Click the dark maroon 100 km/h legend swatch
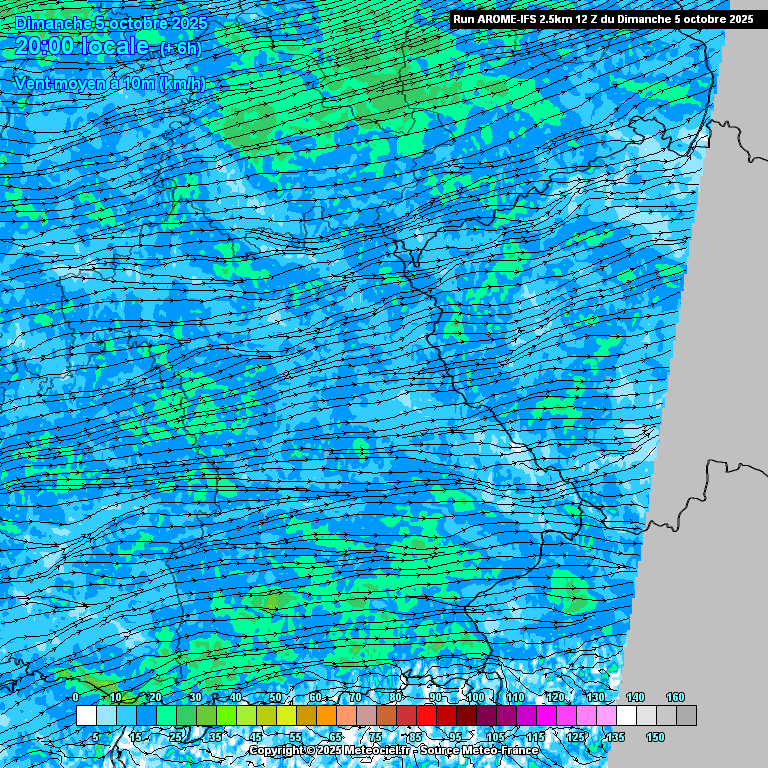The width and height of the screenshot is (768, 768). coord(466,716)
